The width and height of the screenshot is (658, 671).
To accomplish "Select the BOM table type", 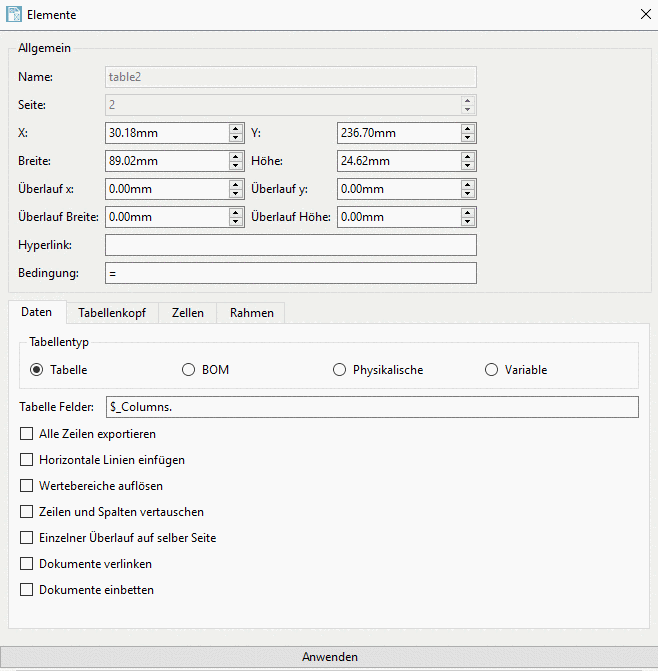I will click(188, 370).
